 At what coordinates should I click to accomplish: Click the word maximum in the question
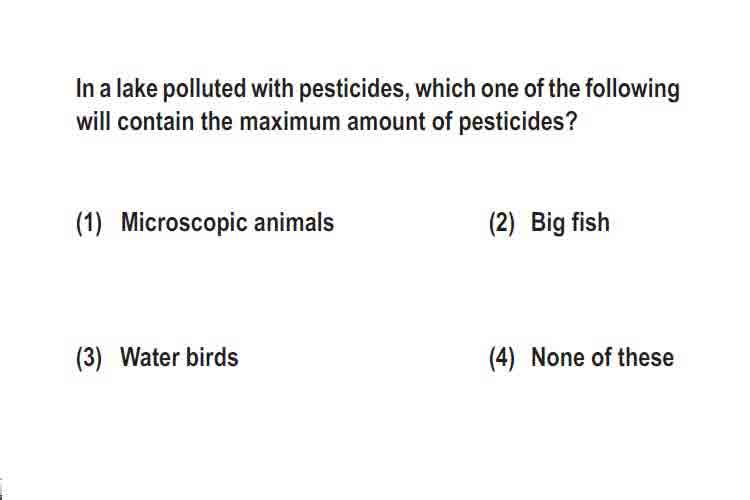(x=289, y=122)
